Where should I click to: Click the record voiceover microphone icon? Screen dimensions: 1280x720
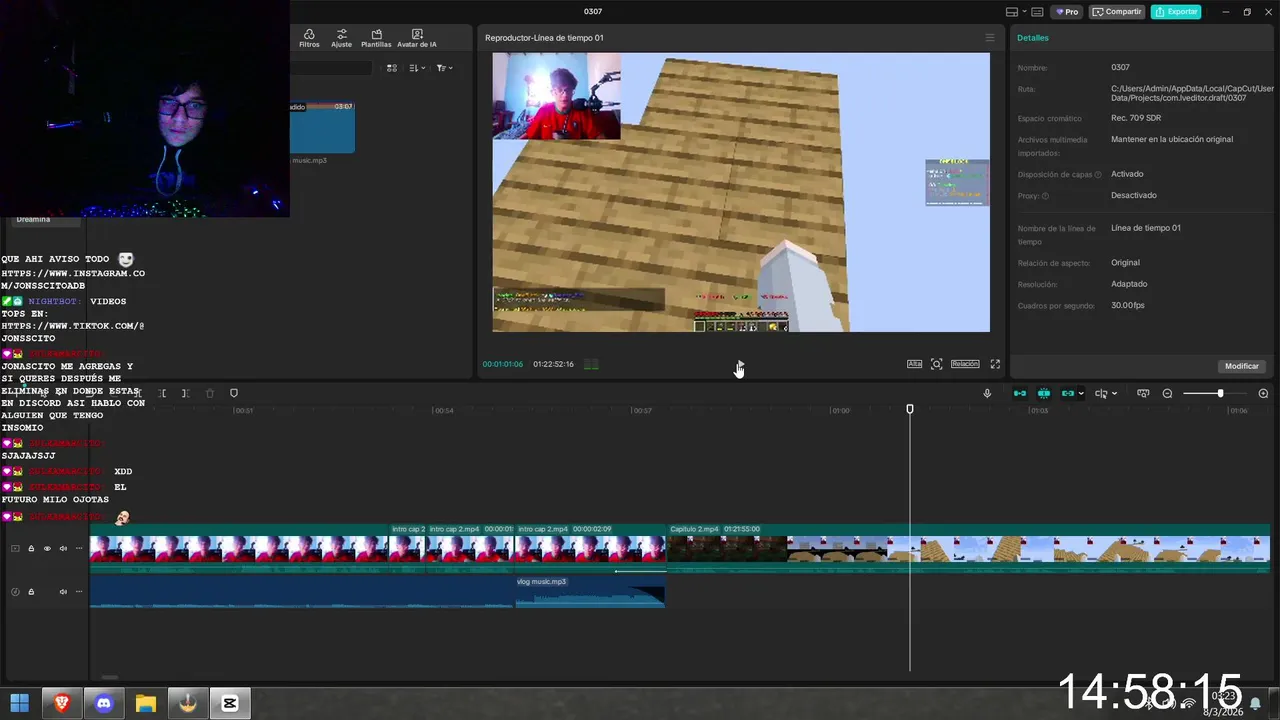987,393
